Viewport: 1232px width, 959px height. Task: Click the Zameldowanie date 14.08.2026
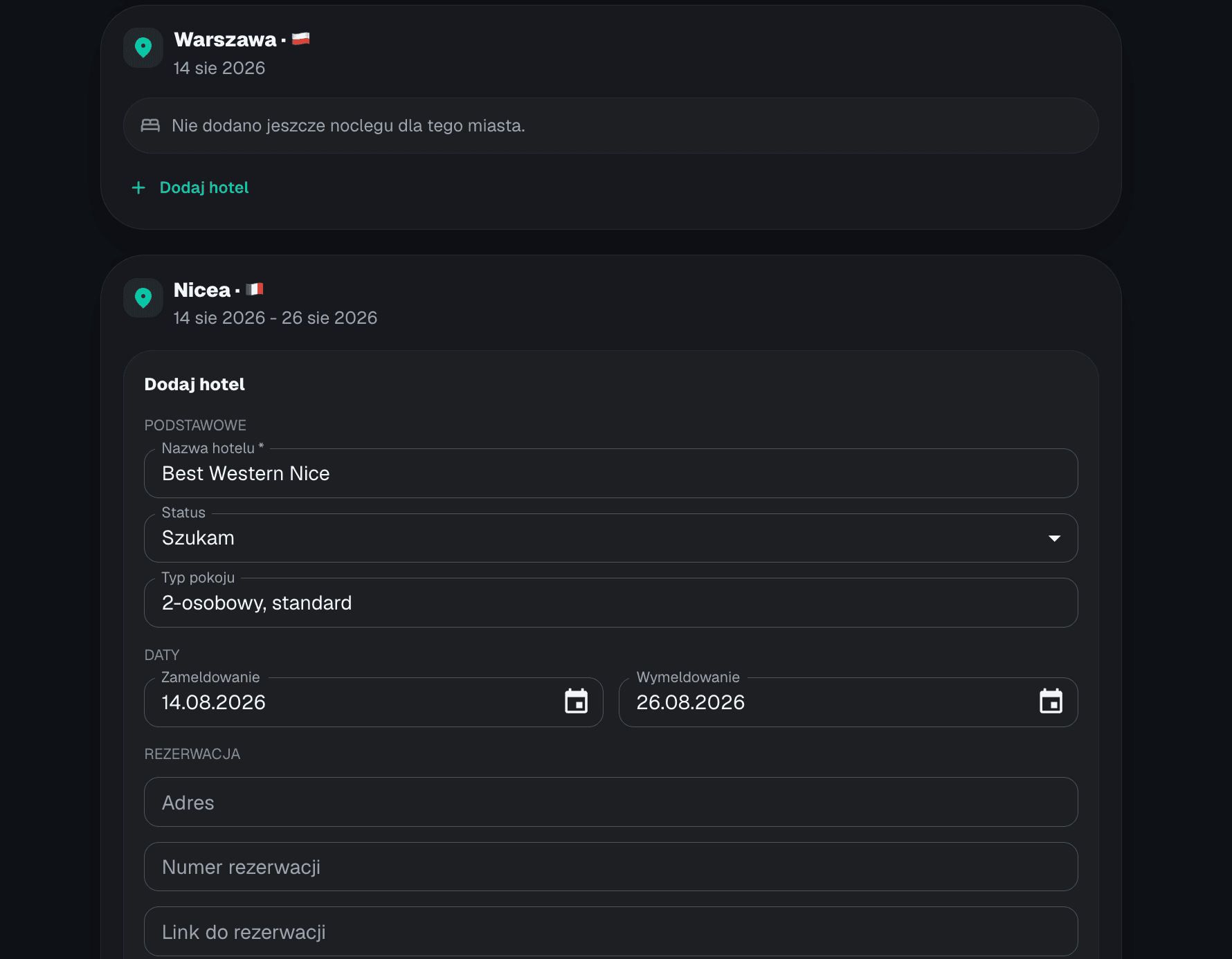click(x=214, y=702)
